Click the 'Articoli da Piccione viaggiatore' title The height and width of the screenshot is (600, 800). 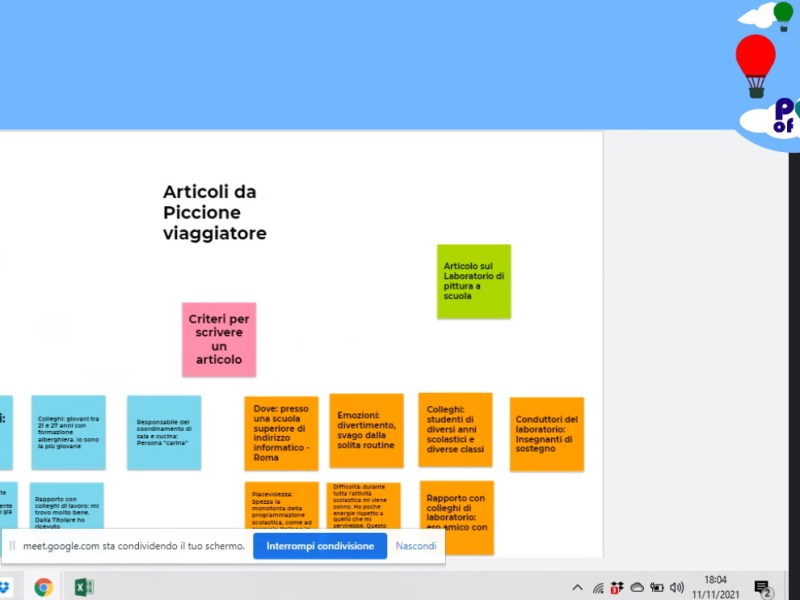215,212
